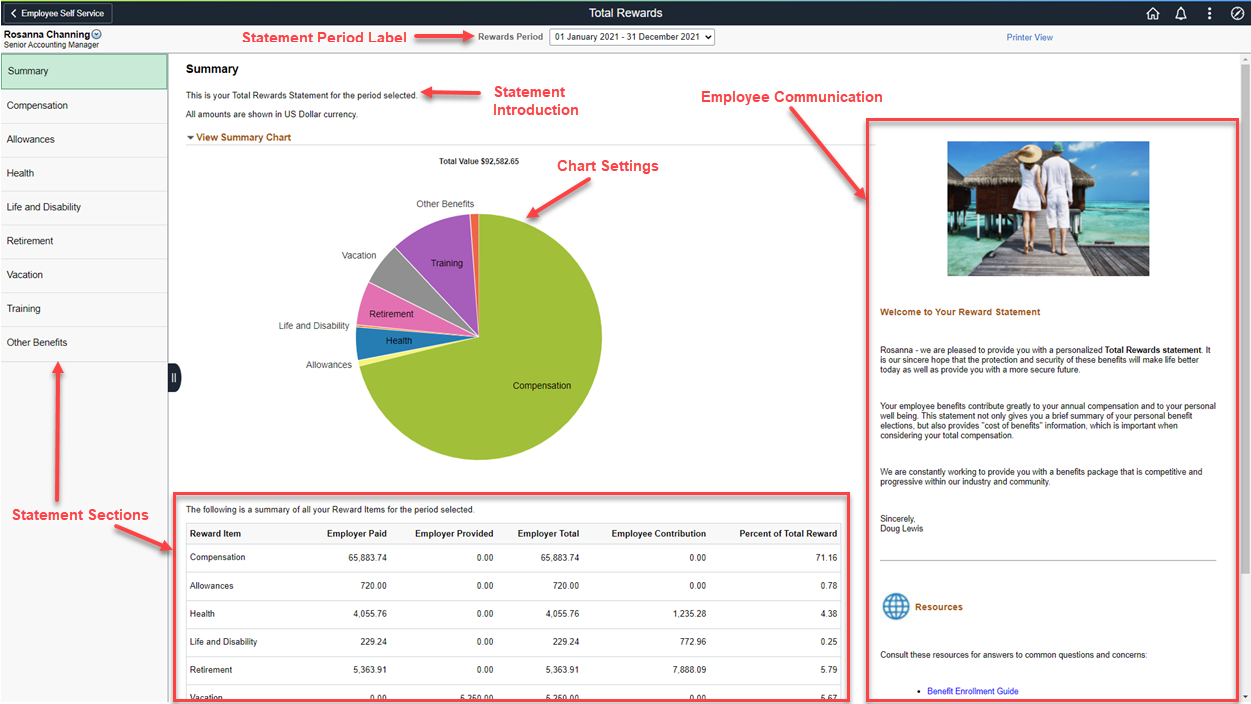Select the Allowances section

click(x=84, y=139)
